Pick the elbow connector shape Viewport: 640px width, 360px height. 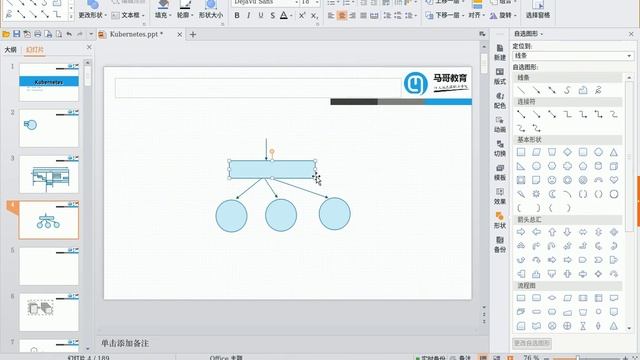[x=567, y=115]
